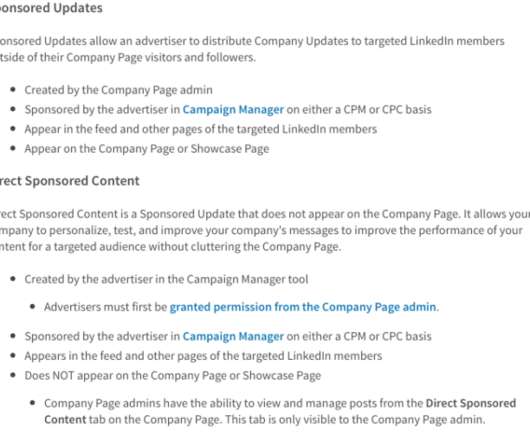The width and height of the screenshot is (530, 443).
Task: Click the paragraph about personalizing and testing company's messages
Action: coord(265,230)
